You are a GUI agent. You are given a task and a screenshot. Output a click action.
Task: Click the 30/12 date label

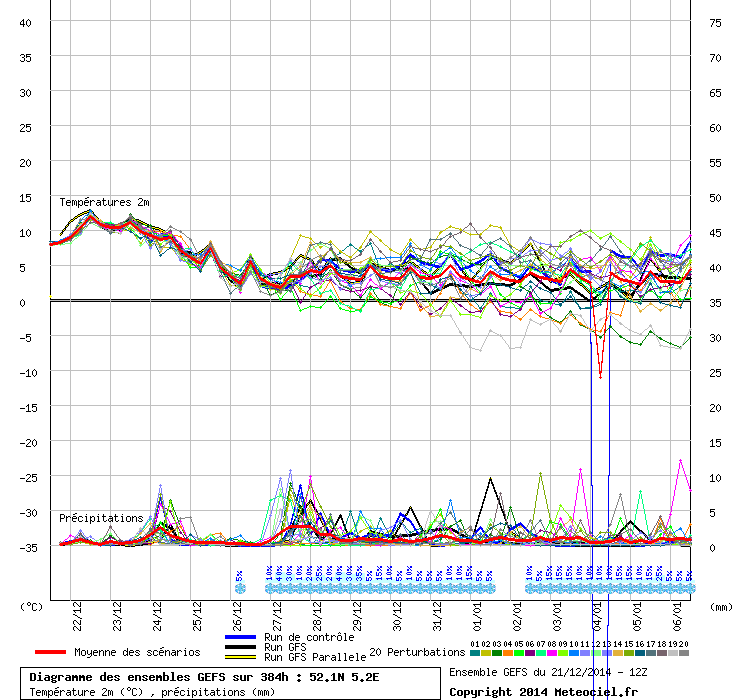[x=397, y=616]
